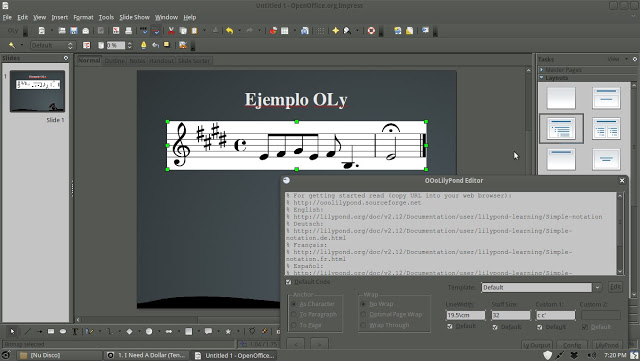Toggle the Default Code checkbox

(289, 282)
